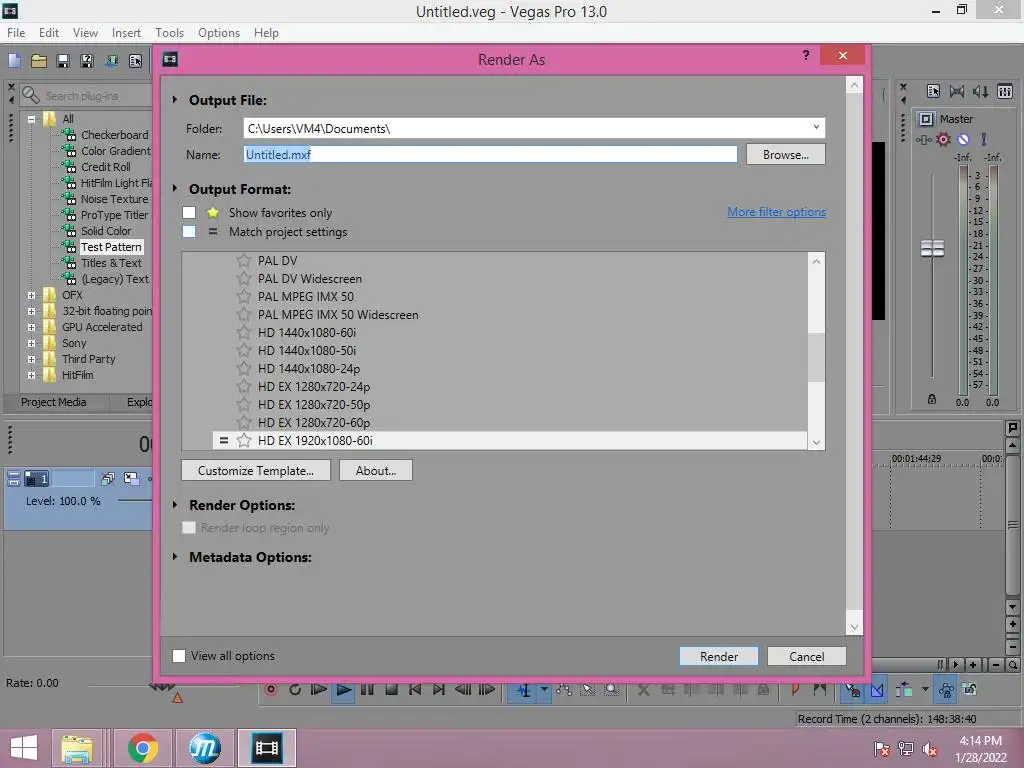Click the Go to Start transport button
This screenshot has width=1024, height=768.
tap(415, 690)
